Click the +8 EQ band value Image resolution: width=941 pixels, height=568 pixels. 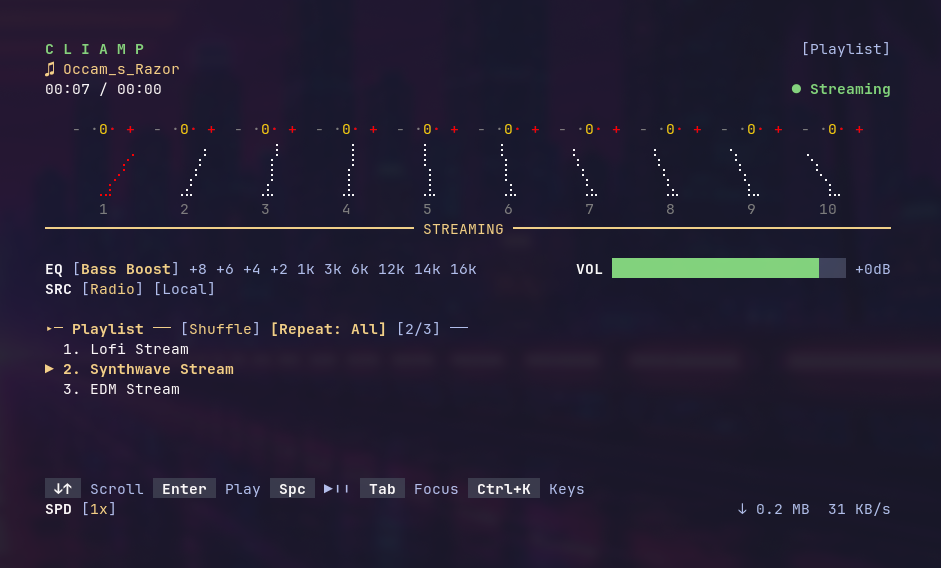click(198, 269)
